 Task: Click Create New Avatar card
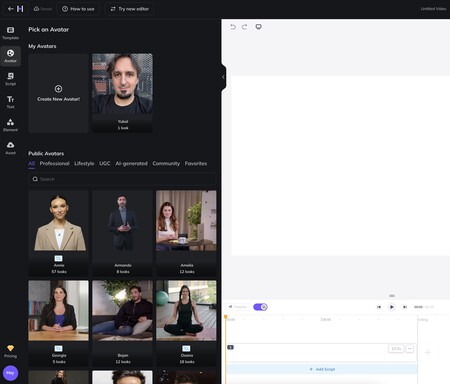[x=58, y=93]
